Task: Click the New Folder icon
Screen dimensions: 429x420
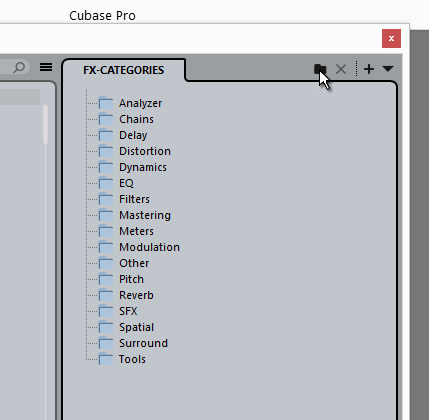Action: click(320, 69)
